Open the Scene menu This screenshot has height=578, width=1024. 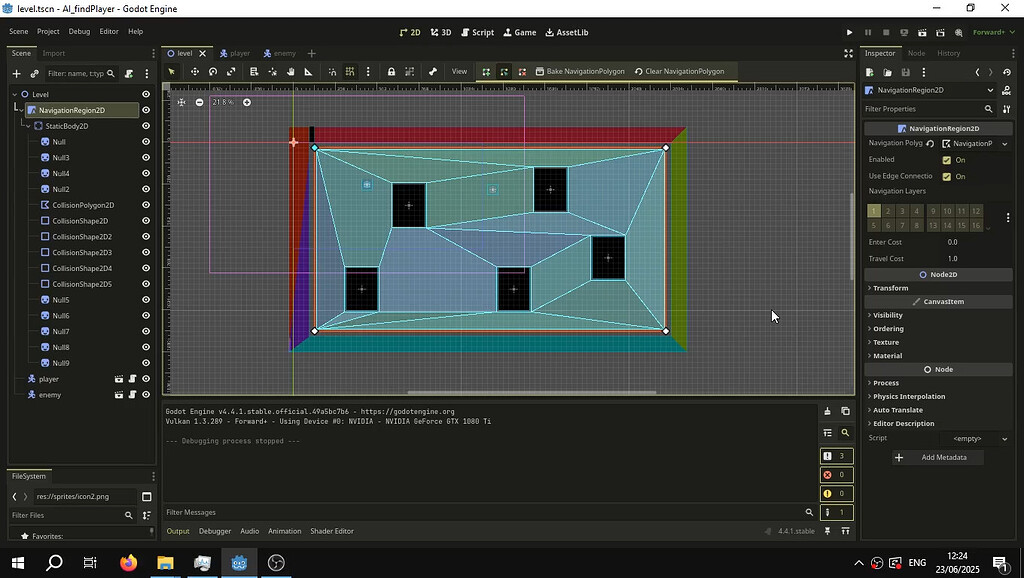point(18,31)
